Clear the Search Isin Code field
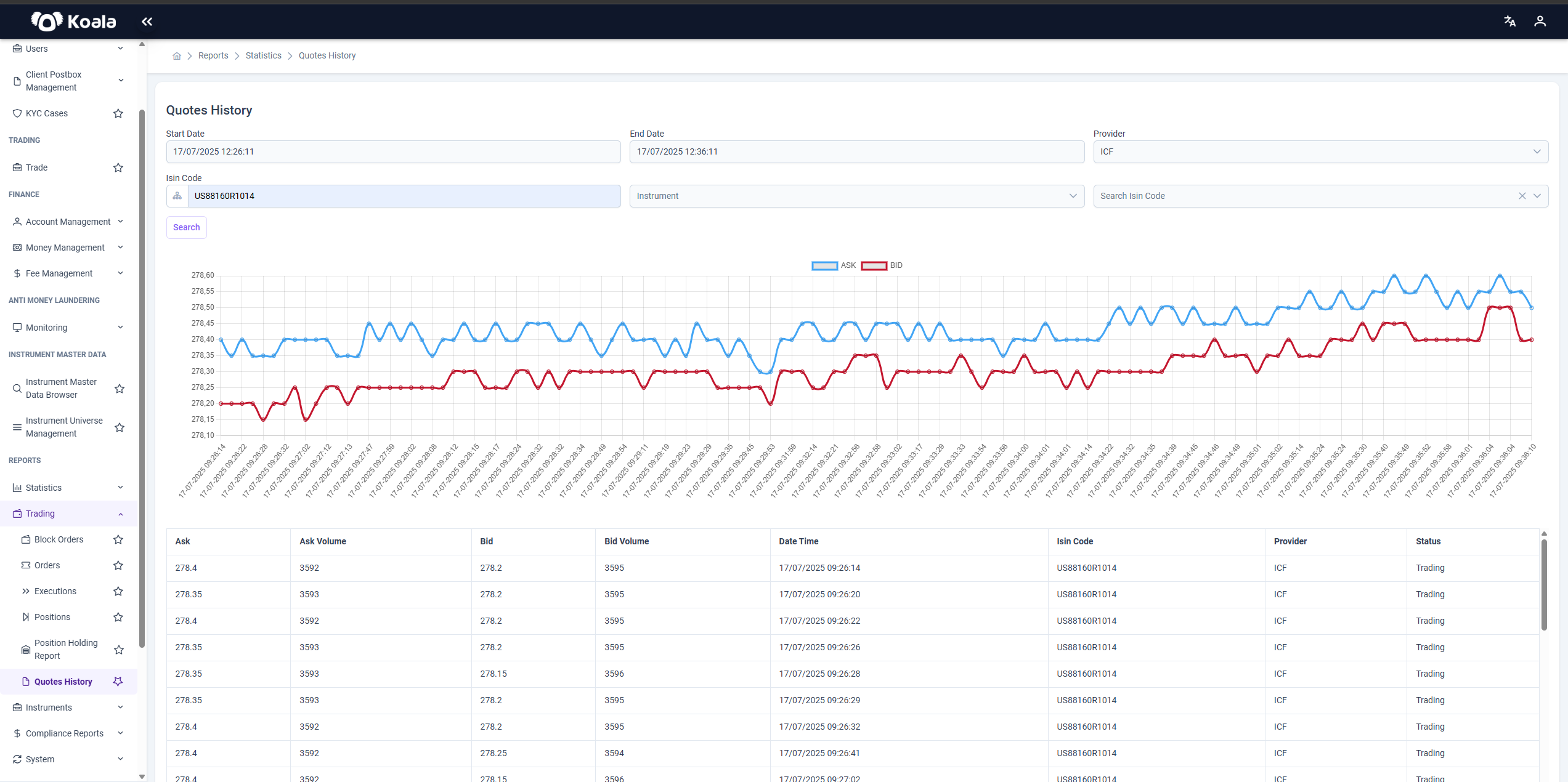The image size is (1568, 782). coord(1522,196)
